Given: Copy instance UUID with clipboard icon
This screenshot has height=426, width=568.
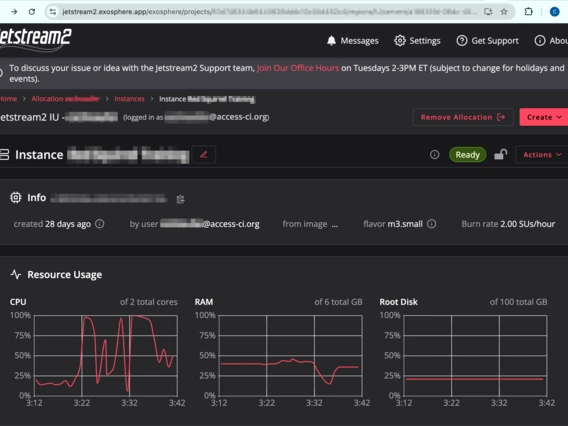Looking at the screenshot, I should pos(180,199).
